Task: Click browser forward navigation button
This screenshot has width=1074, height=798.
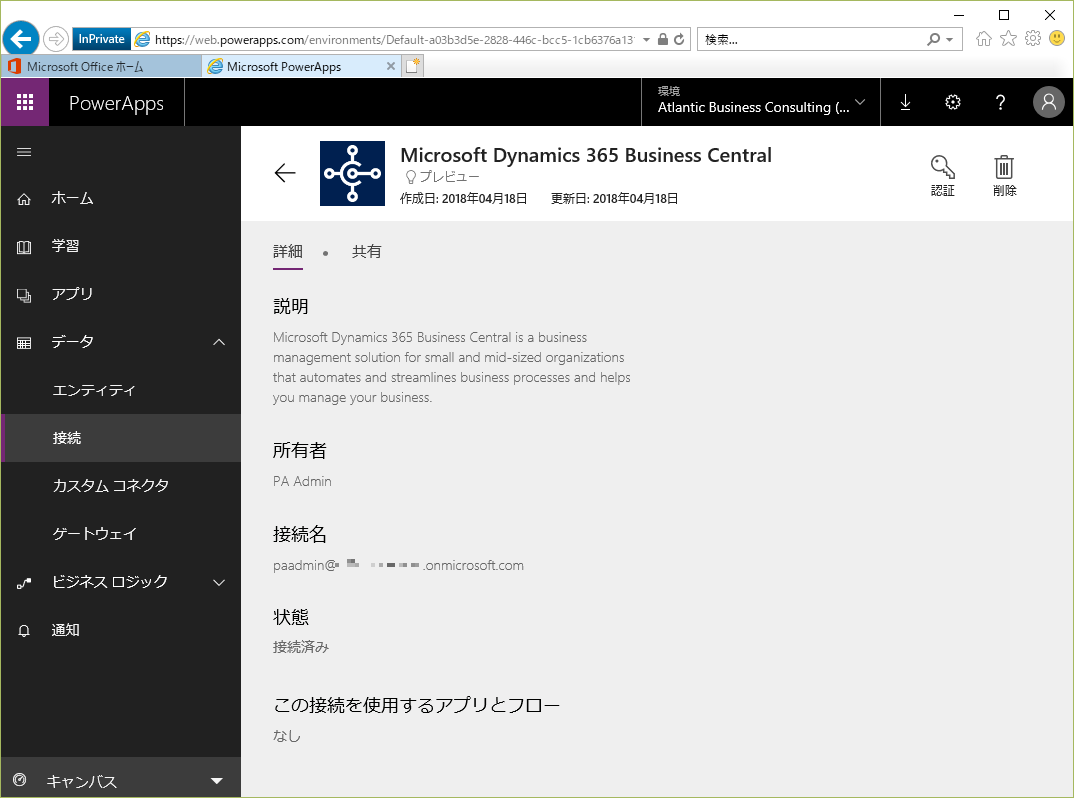Action: pyautogui.click(x=56, y=39)
